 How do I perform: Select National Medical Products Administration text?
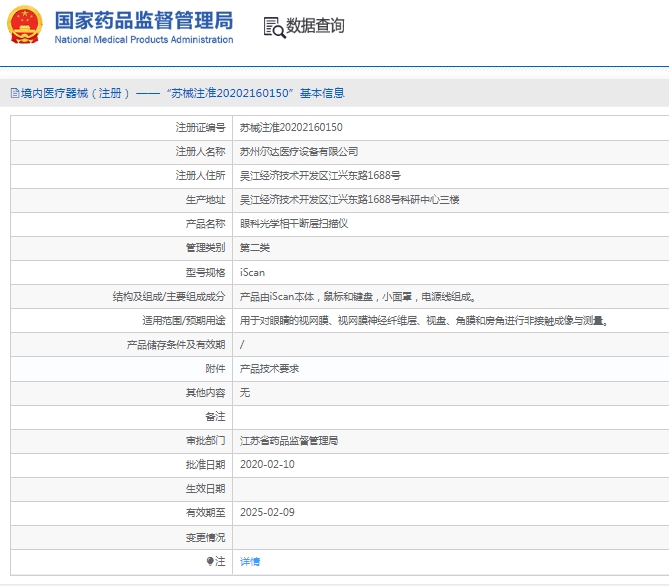pyautogui.click(x=144, y=40)
